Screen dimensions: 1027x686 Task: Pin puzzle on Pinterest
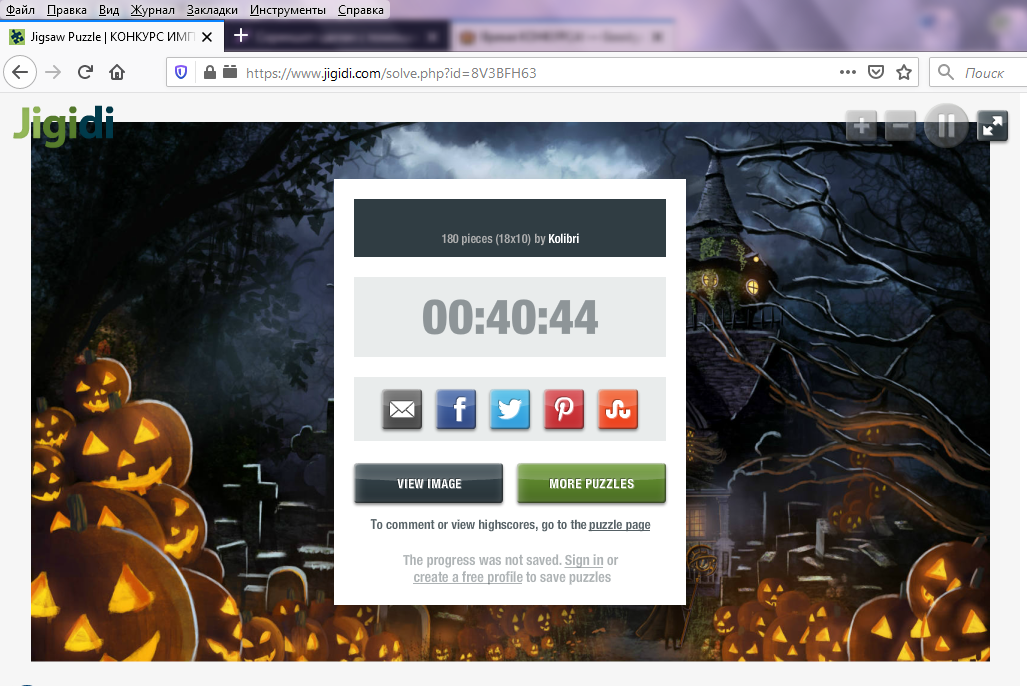[x=564, y=410]
